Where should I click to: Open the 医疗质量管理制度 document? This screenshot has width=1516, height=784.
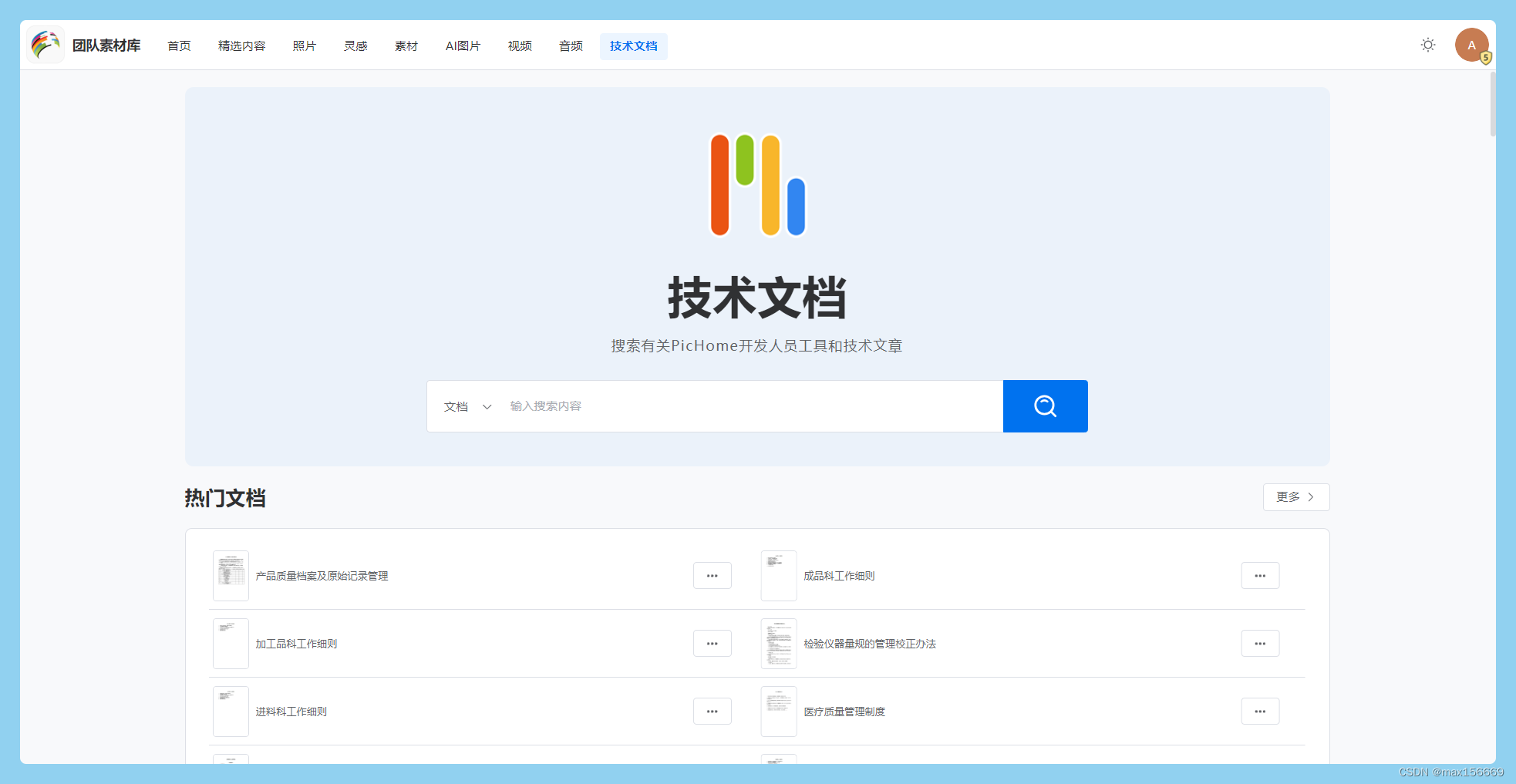[844, 711]
